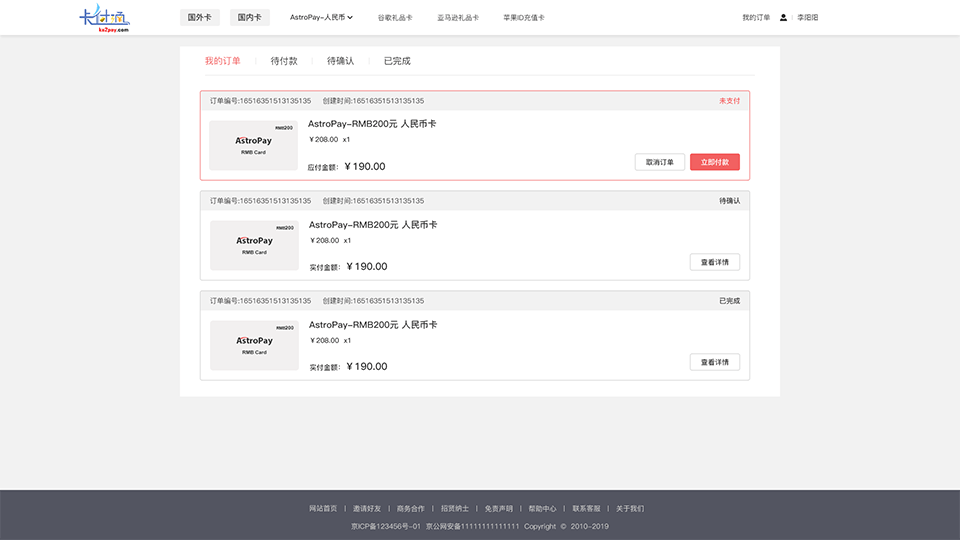The width and height of the screenshot is (960, 540).
Task: Click the user profile icon in the header
Action: [x=783, y=18]
